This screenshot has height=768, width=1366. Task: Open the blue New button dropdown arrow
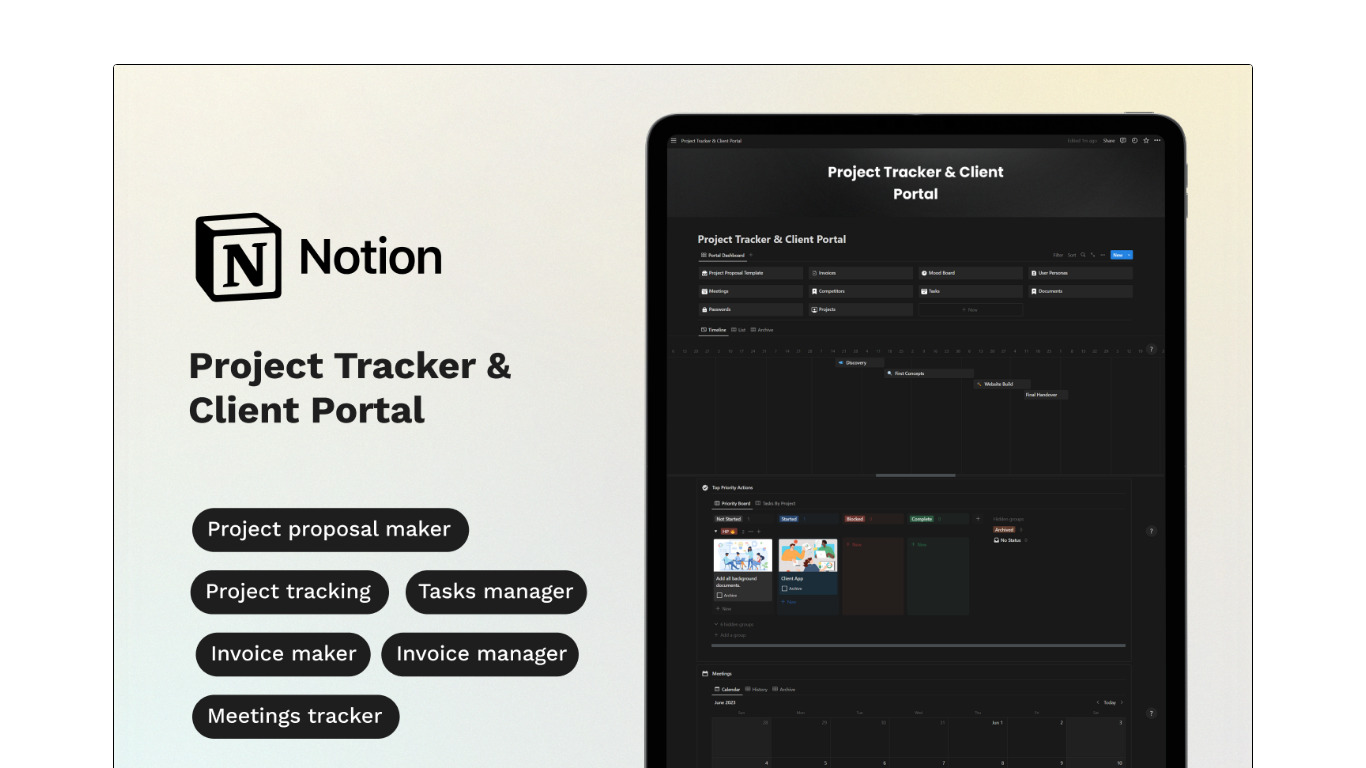(1129, 255)
